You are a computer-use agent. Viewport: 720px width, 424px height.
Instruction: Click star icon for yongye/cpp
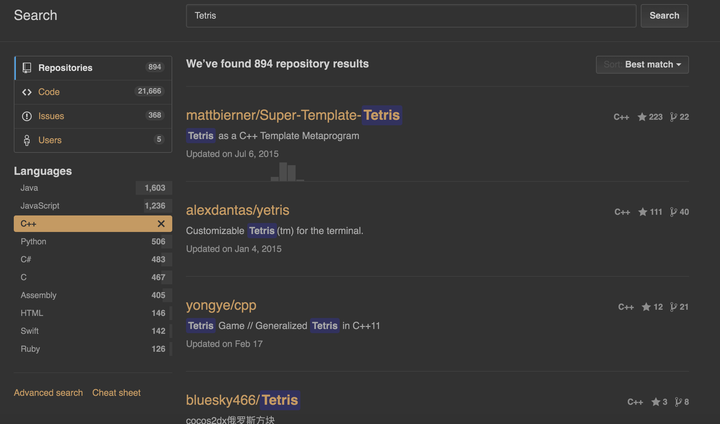[646, 307]
